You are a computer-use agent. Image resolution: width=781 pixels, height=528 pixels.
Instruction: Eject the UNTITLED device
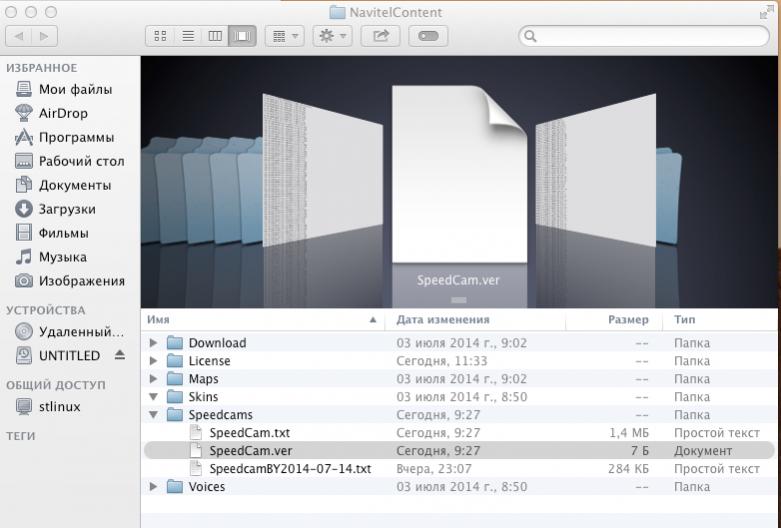[121, 356]
